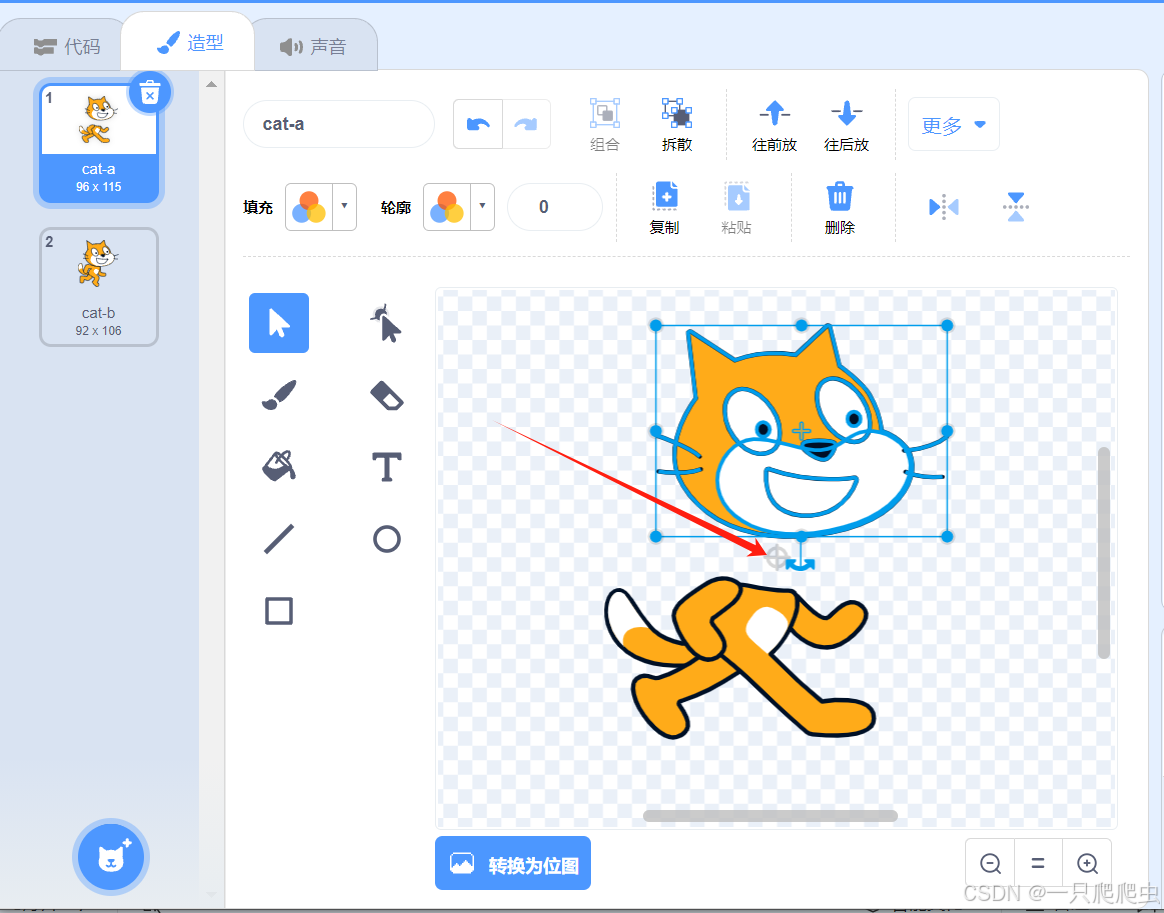Viewport: 1164px width, 913px height.
Task: Flip the selection horizontally
Action: click(x=944, y=206)
